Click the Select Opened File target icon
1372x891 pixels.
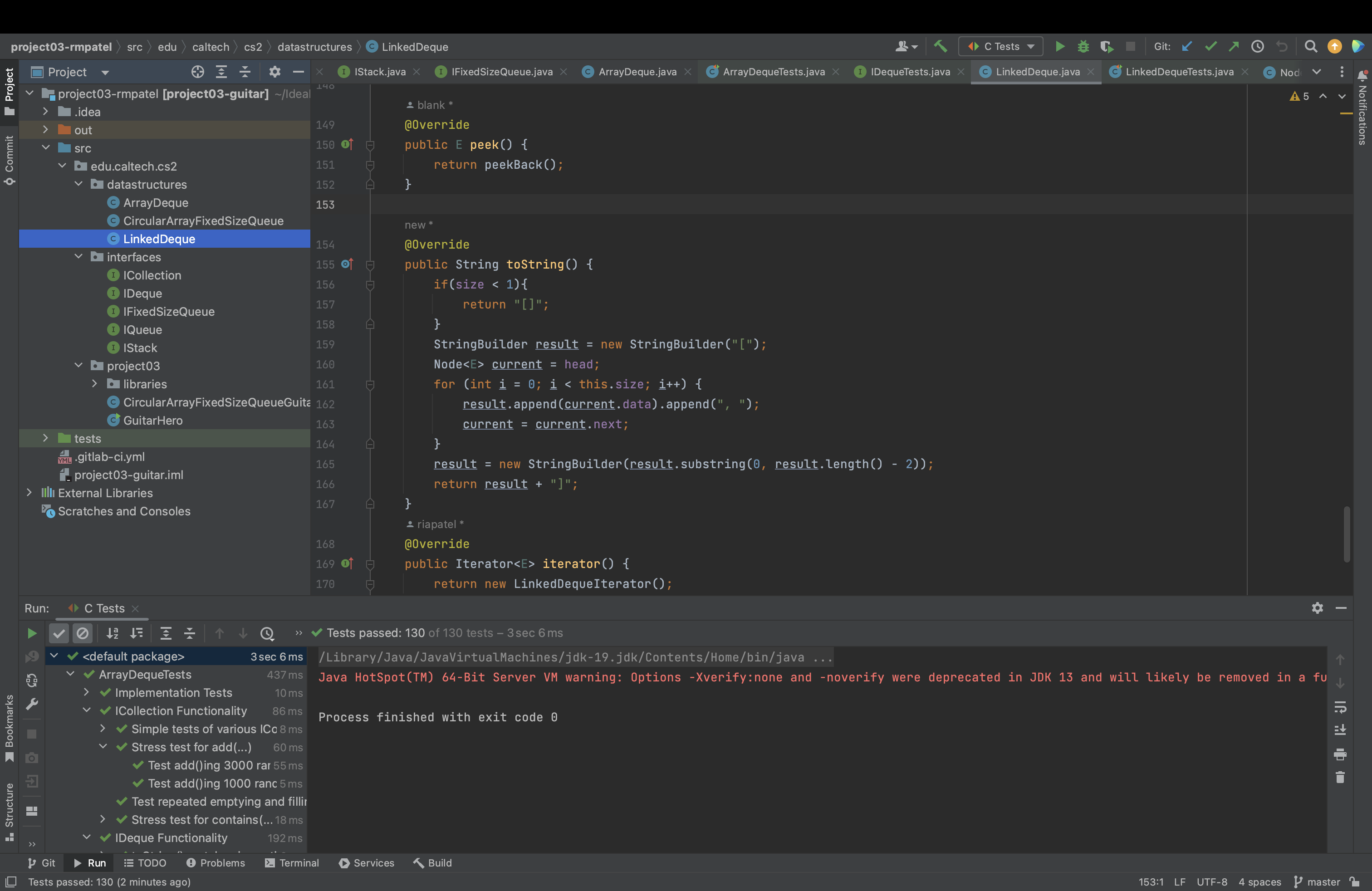click(198, 72)
